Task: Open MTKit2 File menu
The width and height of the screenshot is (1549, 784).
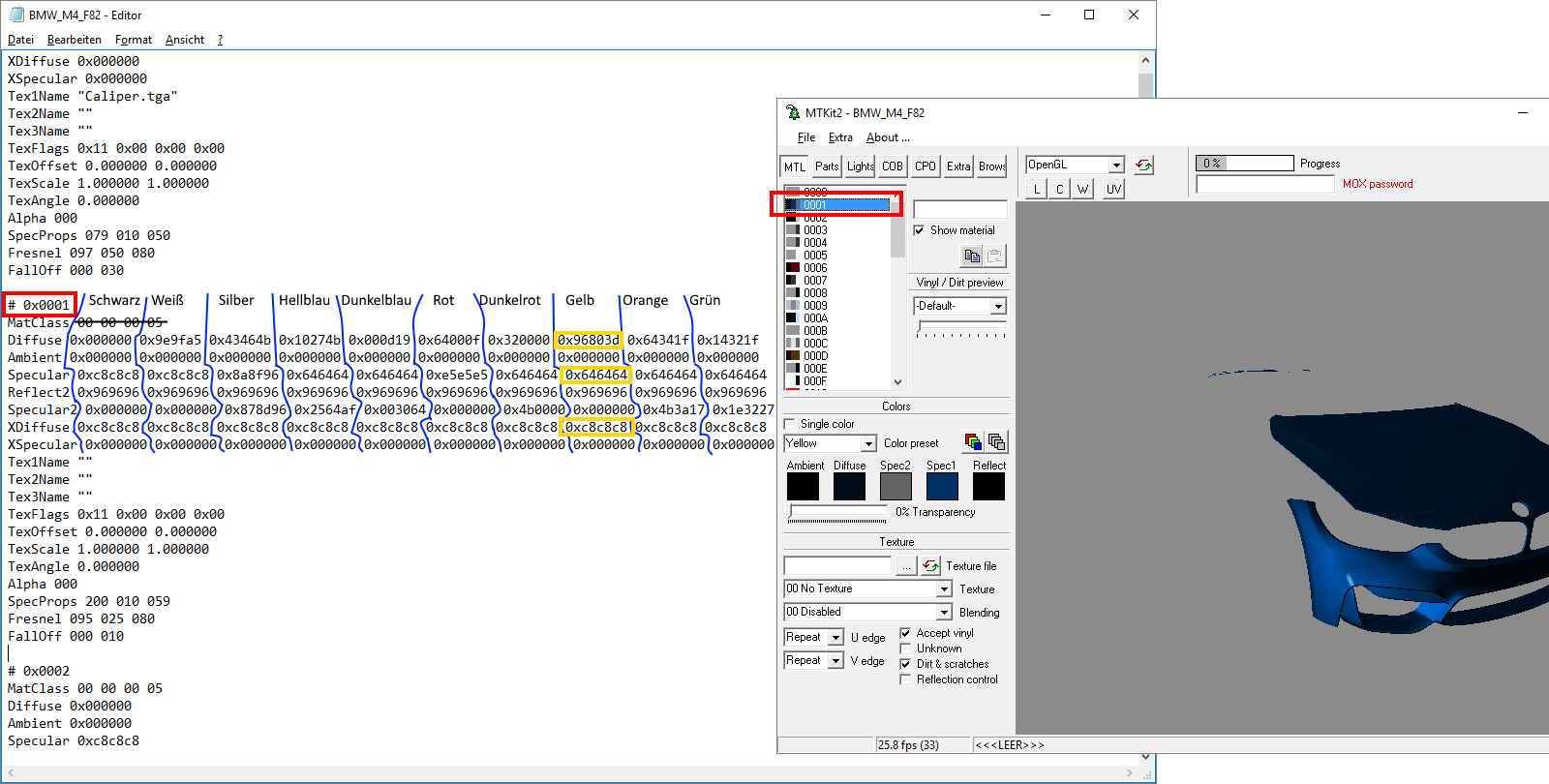Action: [x=806, y=137]
